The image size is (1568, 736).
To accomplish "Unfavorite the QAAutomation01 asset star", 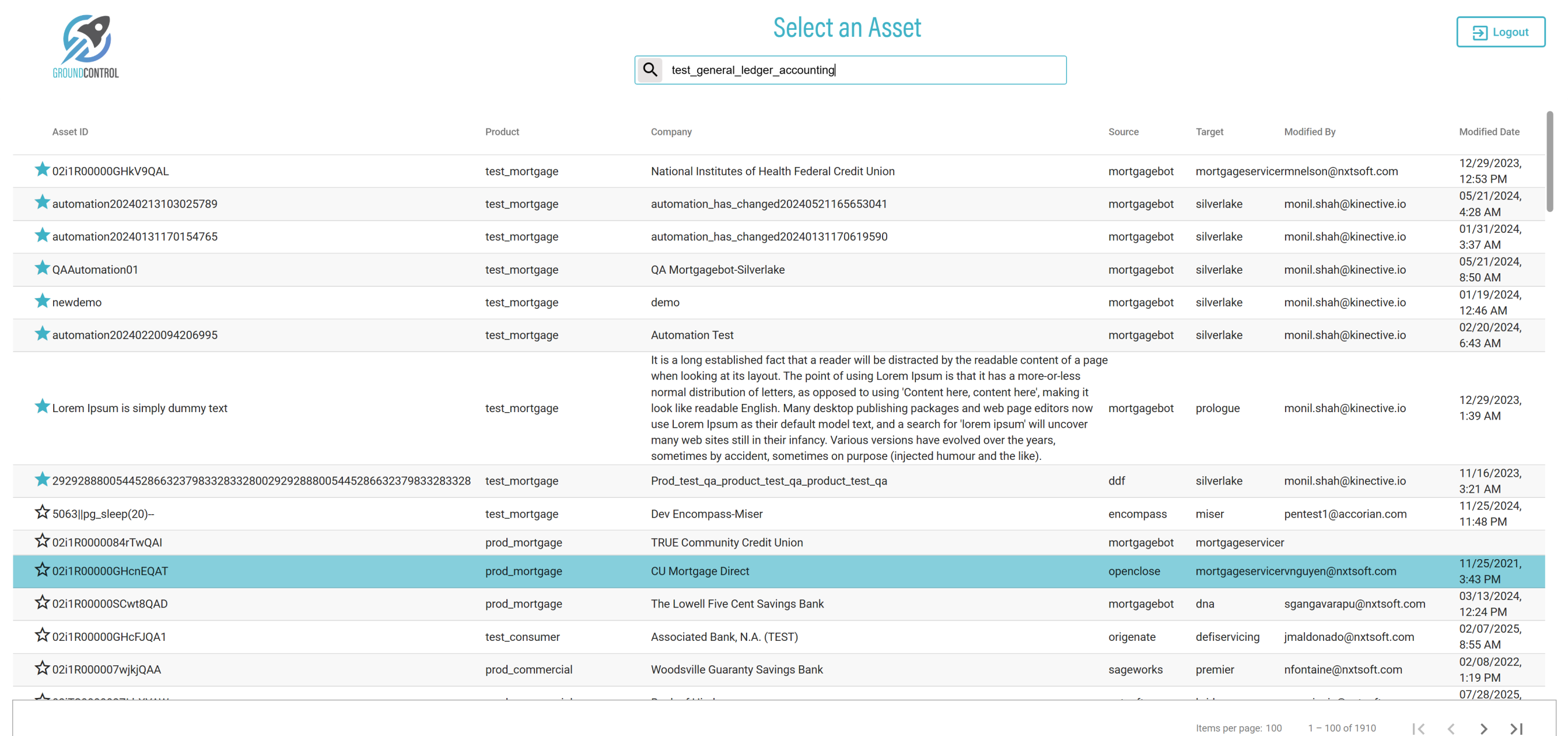I will 42,268.
